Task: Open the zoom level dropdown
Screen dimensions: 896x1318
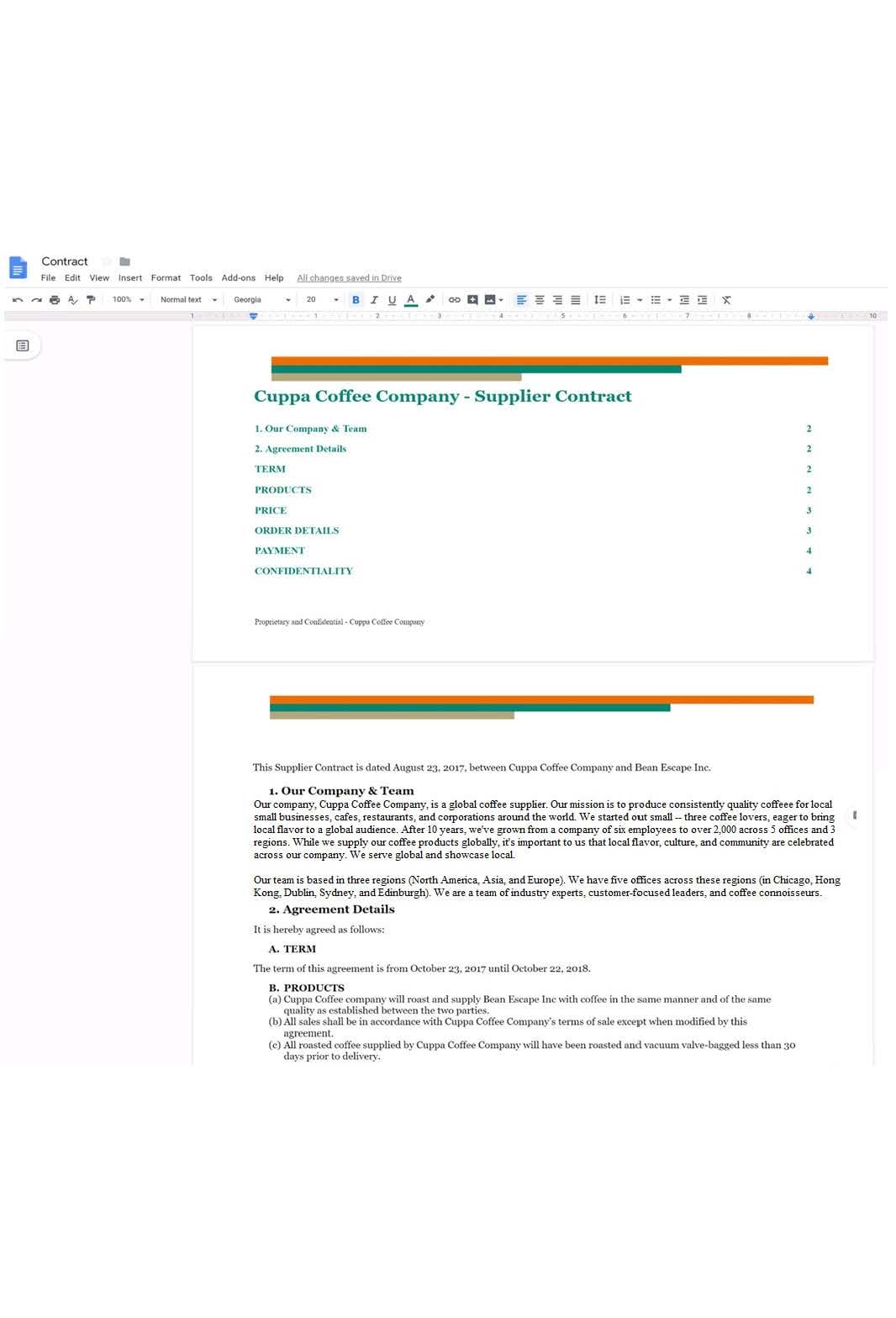Action: pyautogui.click(x=129, y=300)
